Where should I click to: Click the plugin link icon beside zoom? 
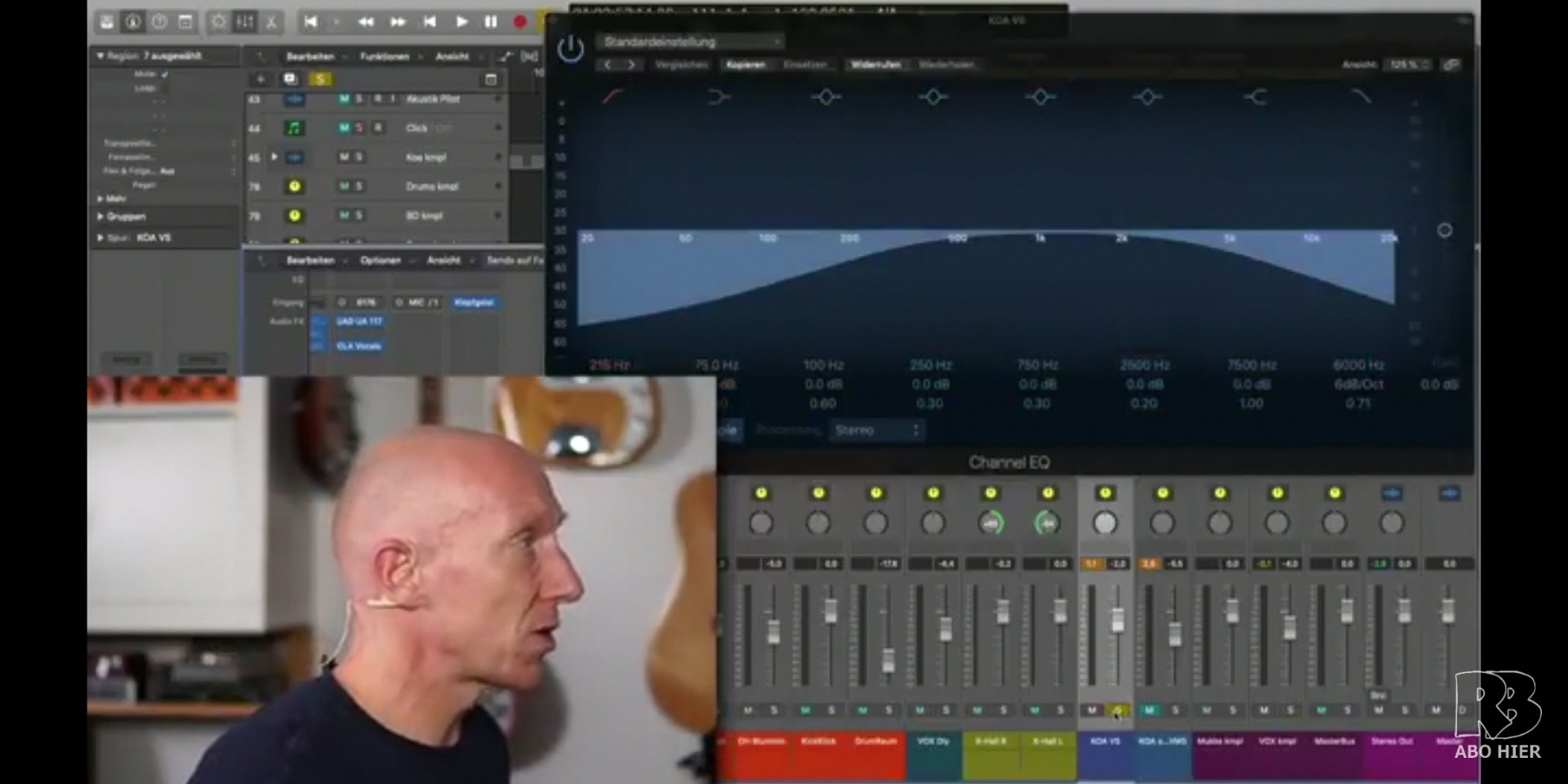(x=1451, y=65)
